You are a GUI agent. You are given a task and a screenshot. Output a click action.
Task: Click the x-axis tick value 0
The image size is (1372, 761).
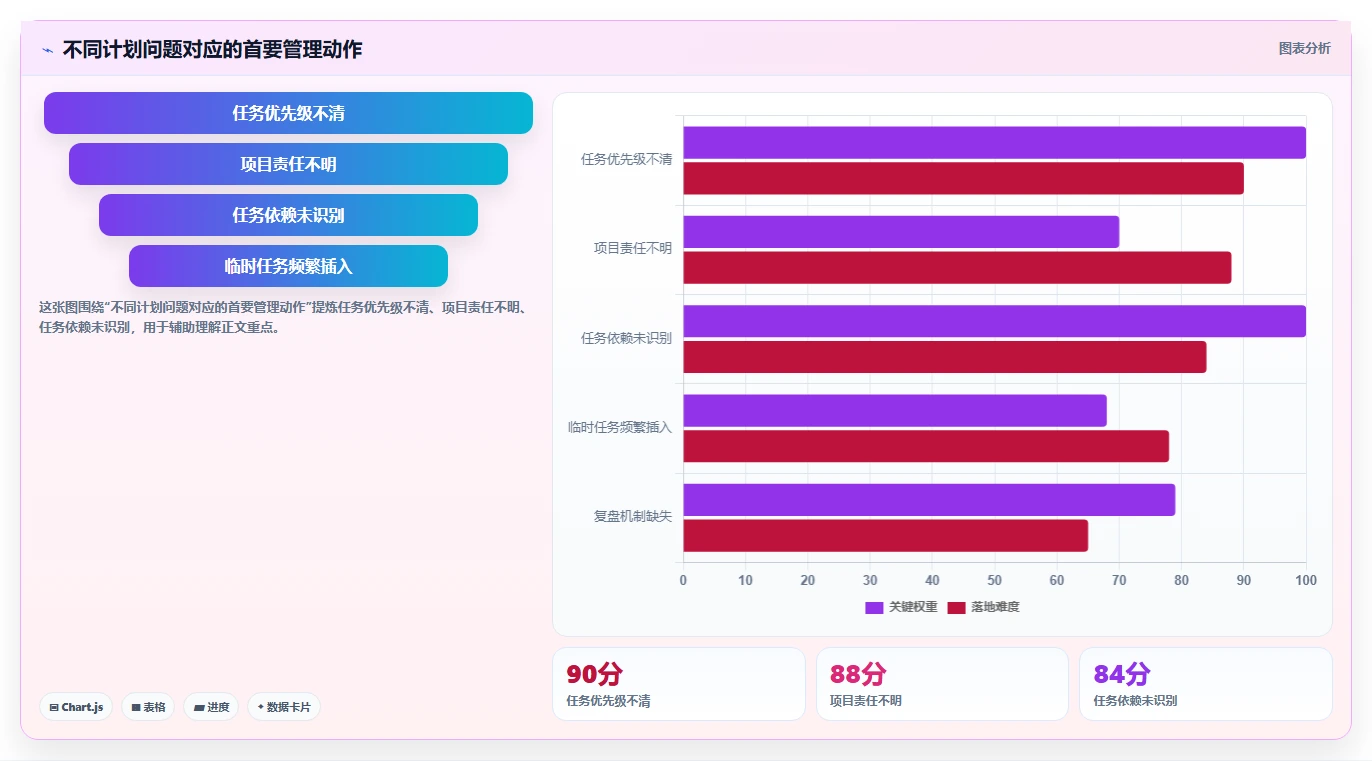(x=683, y=580)
